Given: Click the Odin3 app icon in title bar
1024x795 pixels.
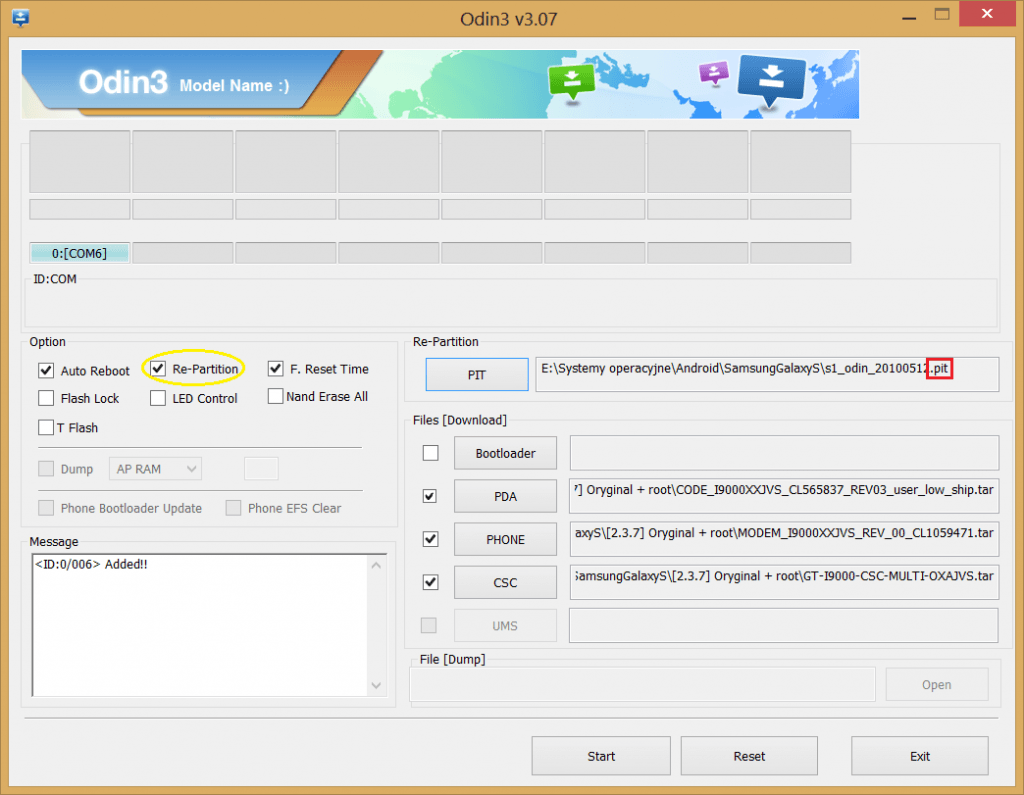Looking at the screenshot, I should point(20,18).
